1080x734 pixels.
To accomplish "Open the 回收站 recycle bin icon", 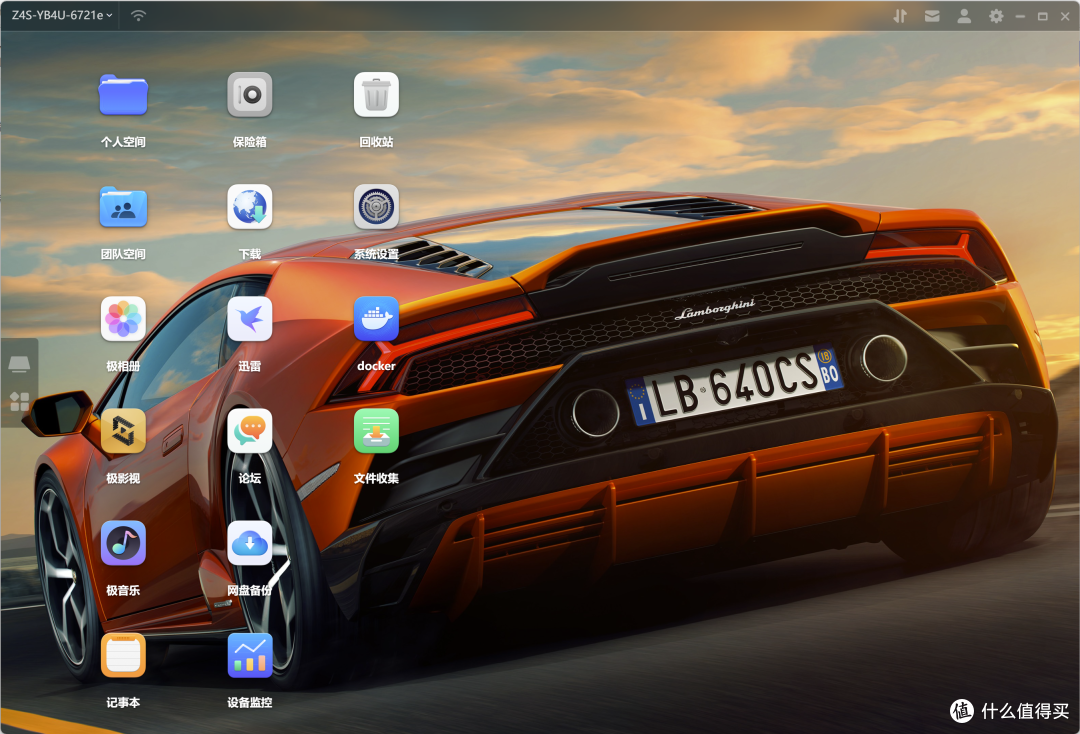I will click(376, 94).
